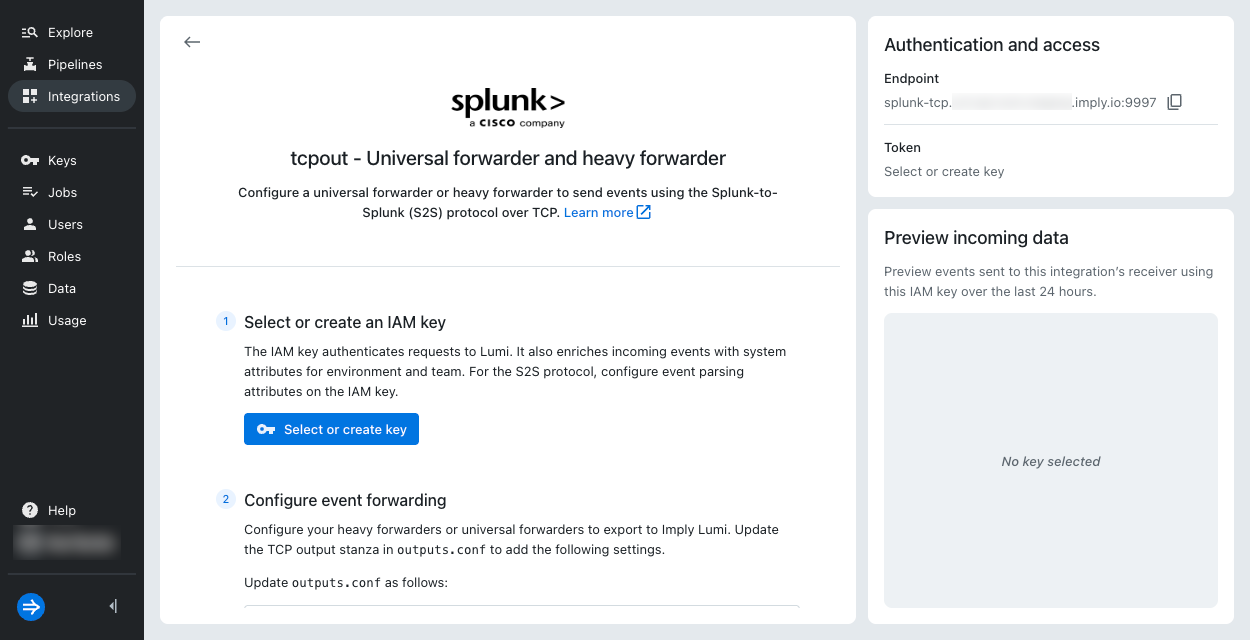Viewport: 1250px width, 640px height.
Task: Collapse the sidebar with the chevron icon
Action: (113, 606)
